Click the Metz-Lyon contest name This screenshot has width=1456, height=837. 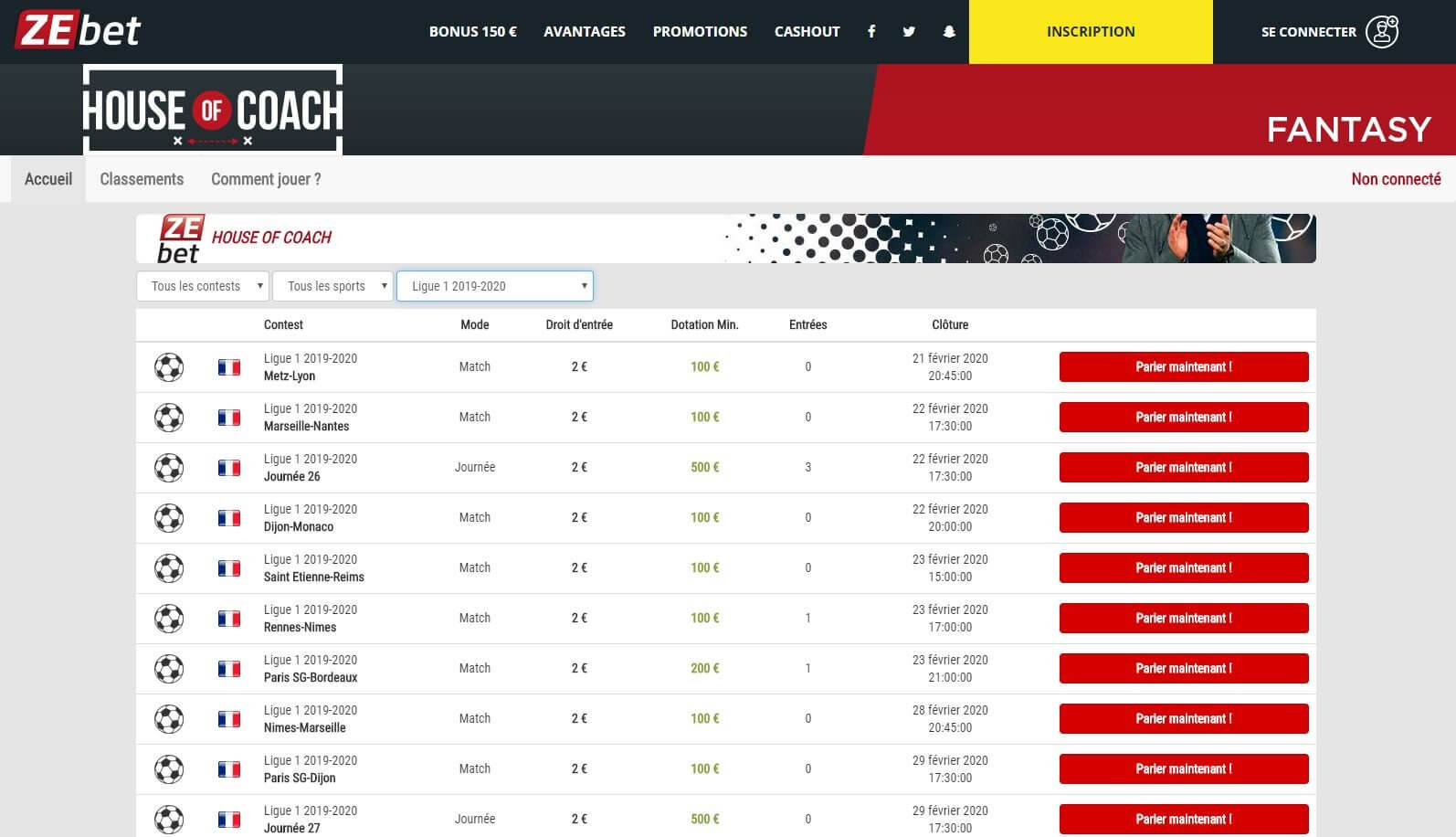point(290,376)
